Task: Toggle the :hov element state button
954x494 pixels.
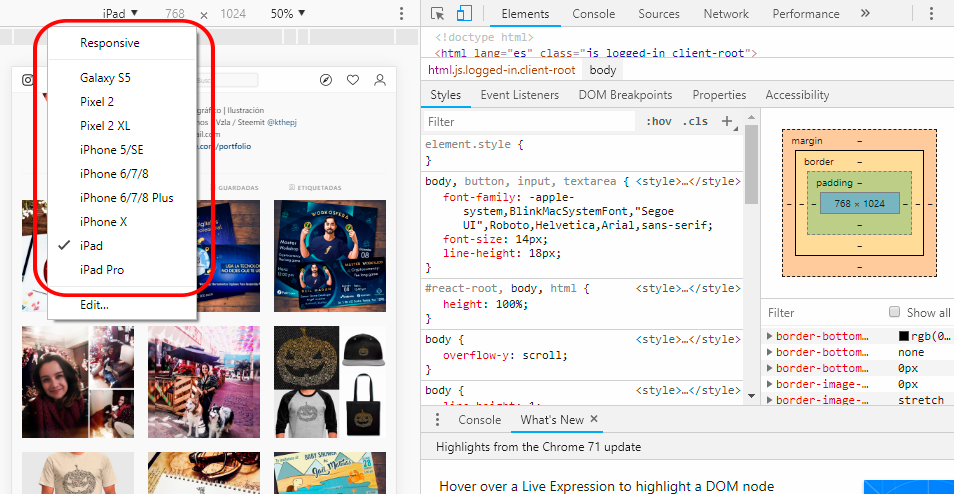Action: tap(659, 121)
